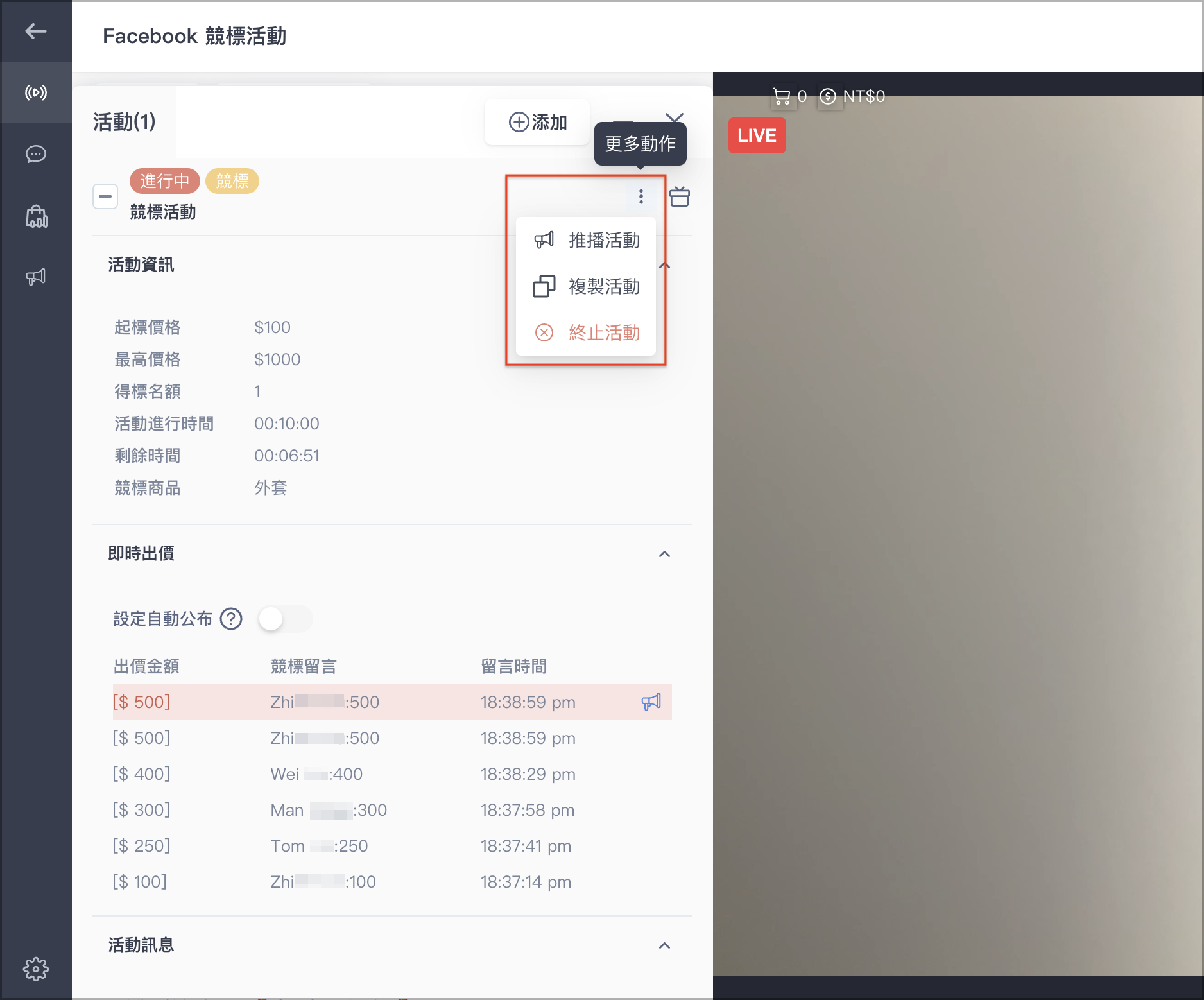Click the LIVE badge on the video
The height and width of the screenshot is (1000, 1204).
[757, 135]
